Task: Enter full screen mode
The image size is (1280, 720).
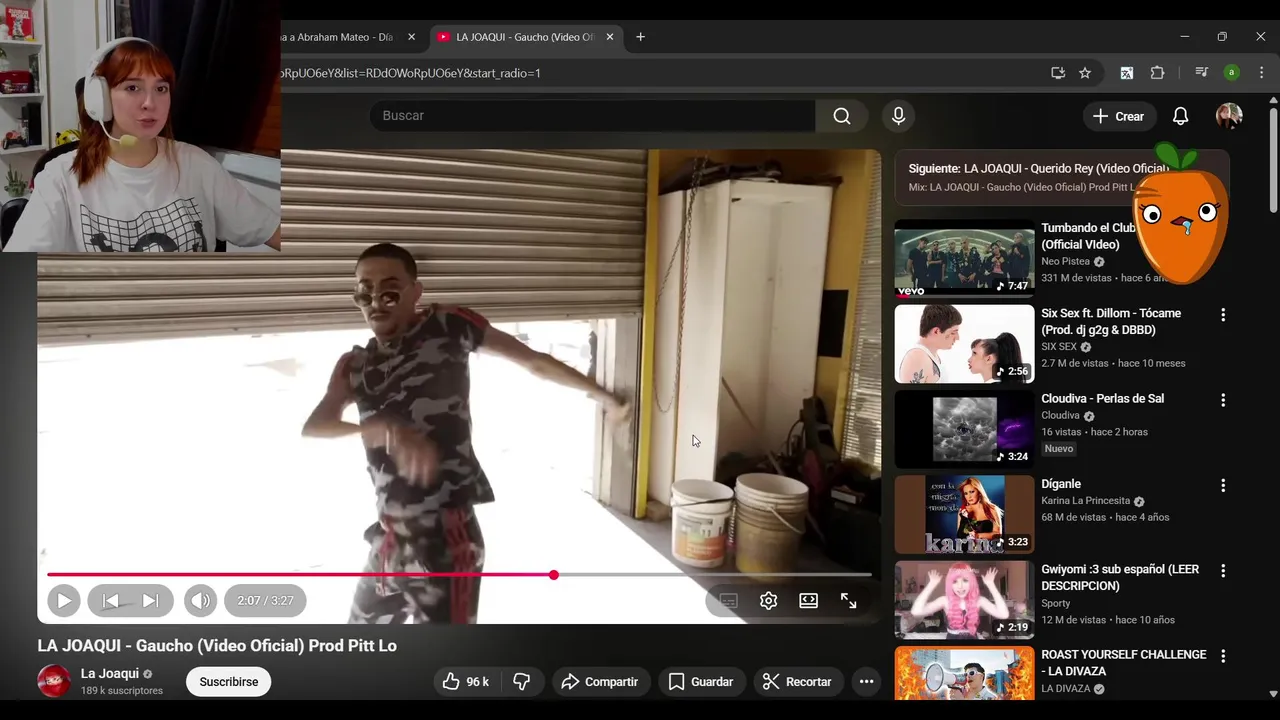Action: click(848, 601)
